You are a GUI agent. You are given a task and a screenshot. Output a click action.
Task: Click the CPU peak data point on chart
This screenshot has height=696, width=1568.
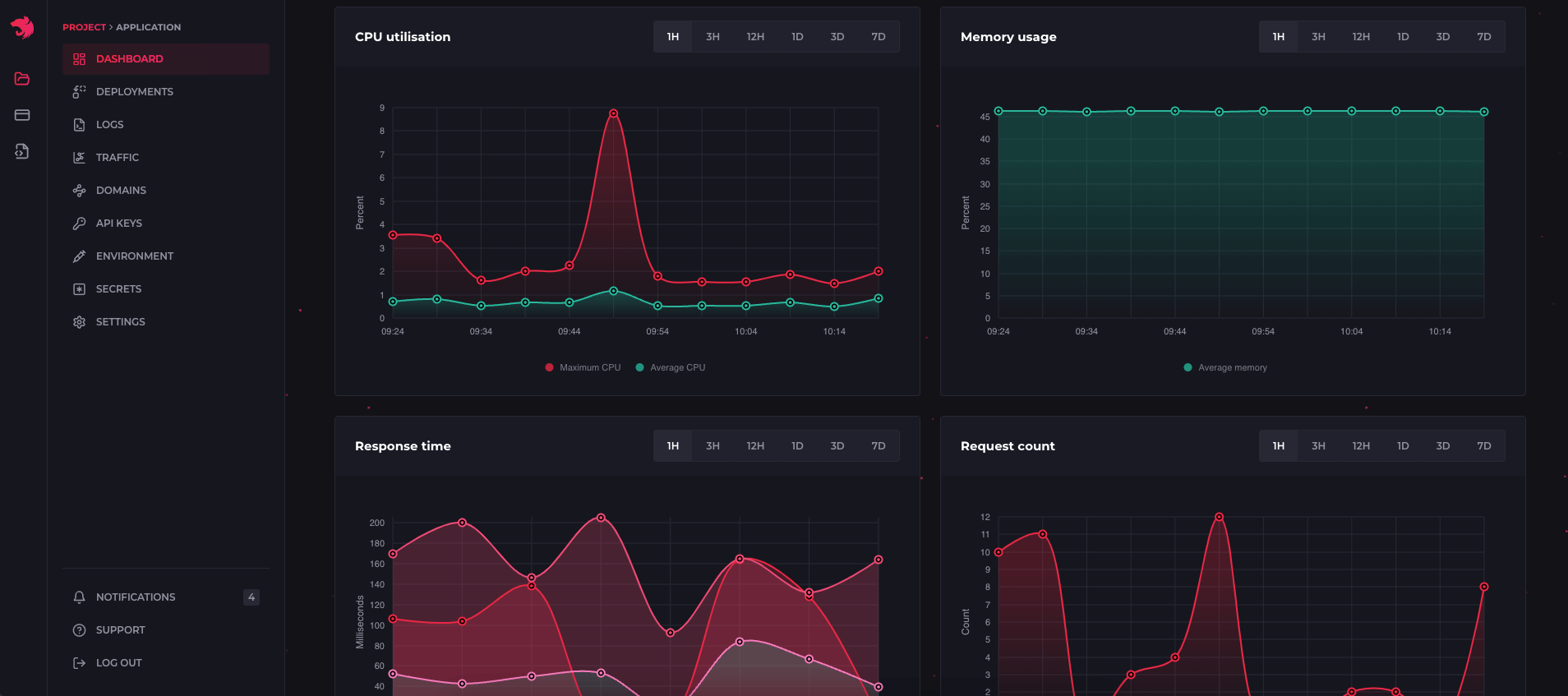(x=613, y=113)
